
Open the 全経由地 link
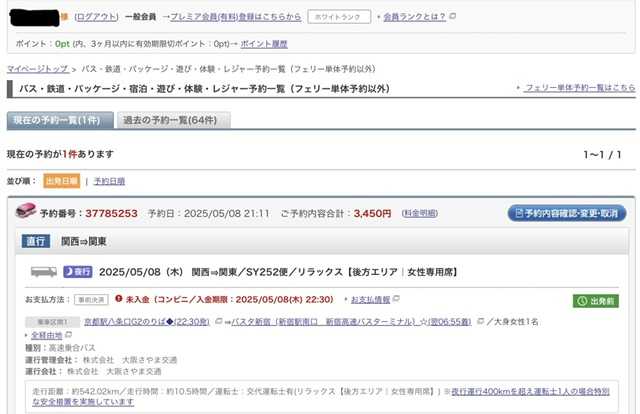47,335
